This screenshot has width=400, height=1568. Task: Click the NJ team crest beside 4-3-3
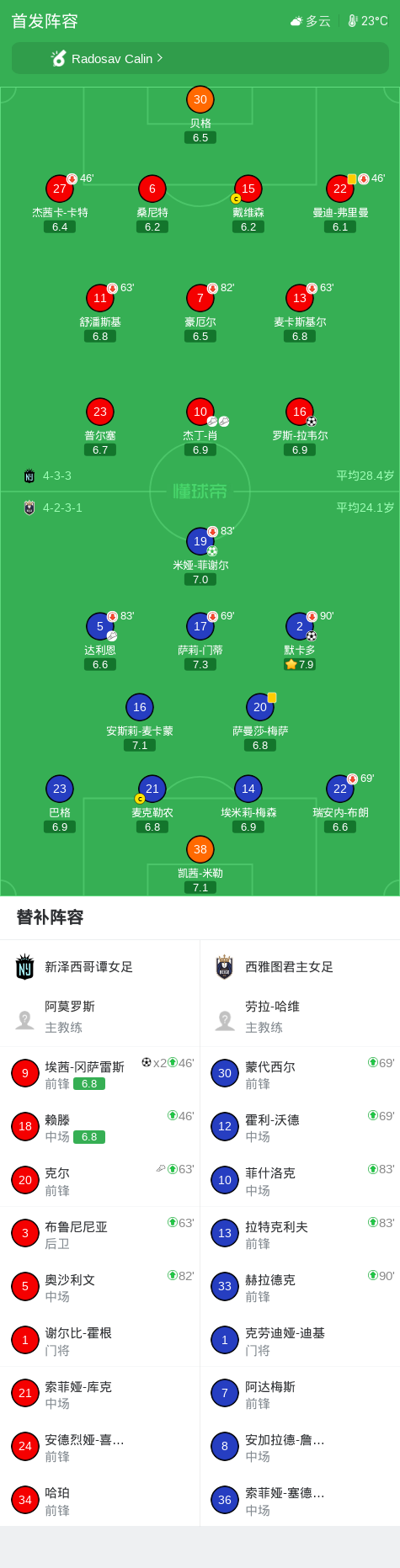[29, 476]
